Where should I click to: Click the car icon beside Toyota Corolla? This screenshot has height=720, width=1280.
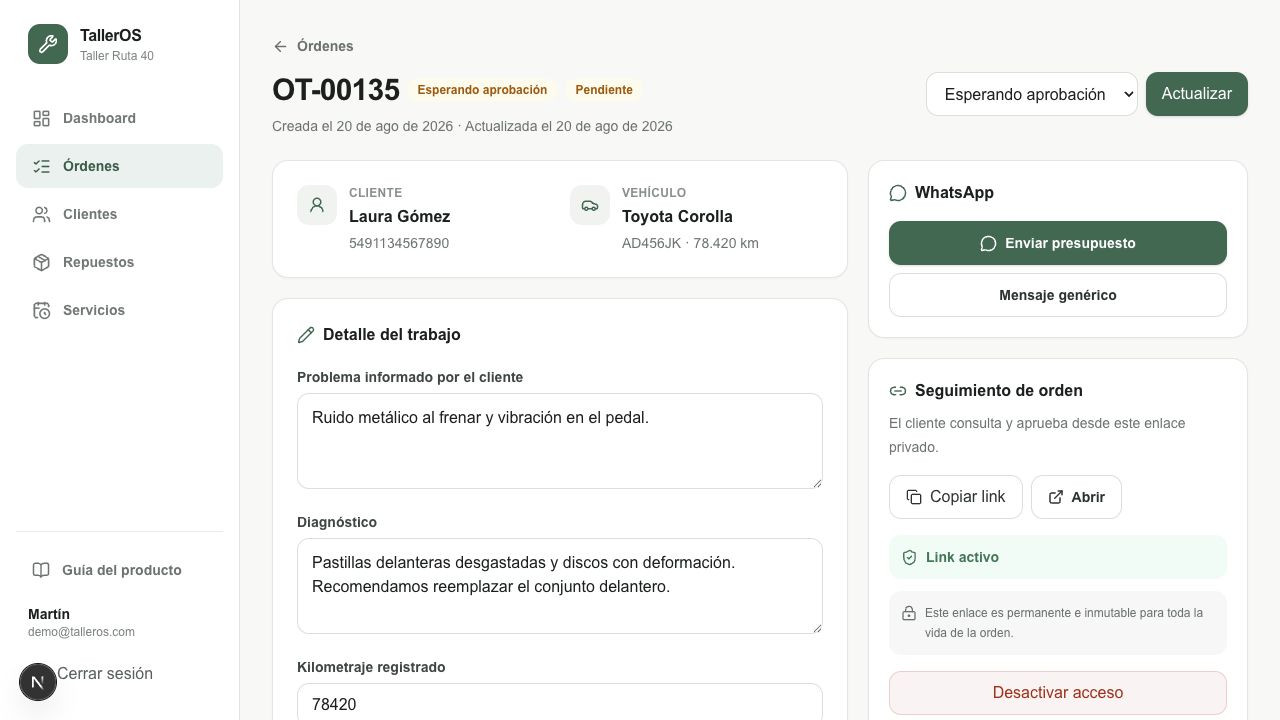tap(590, 205)
